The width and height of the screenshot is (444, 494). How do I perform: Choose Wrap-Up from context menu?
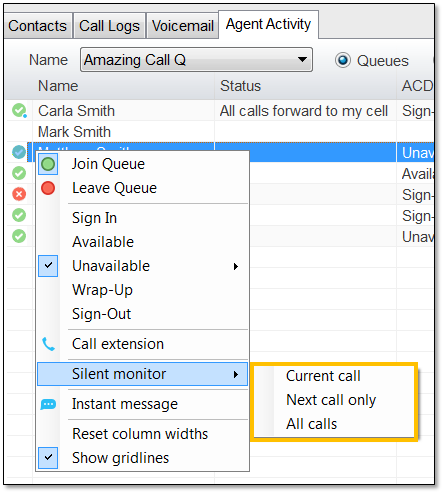142,290
